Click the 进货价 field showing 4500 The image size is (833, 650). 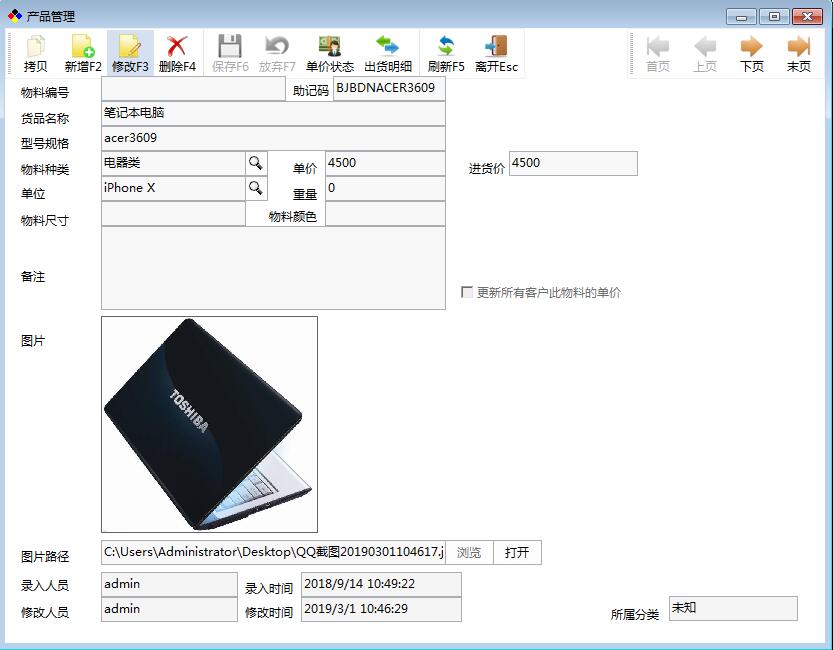click(573, 163)
